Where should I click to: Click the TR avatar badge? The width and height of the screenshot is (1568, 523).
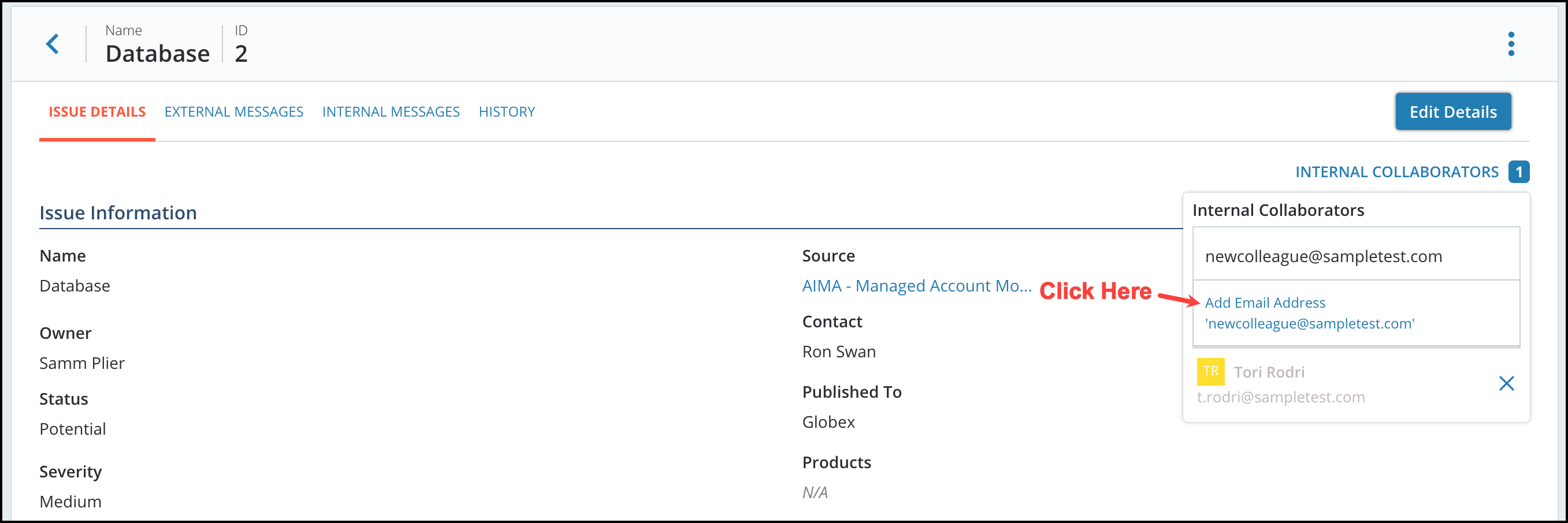(x=1210, y=372)
